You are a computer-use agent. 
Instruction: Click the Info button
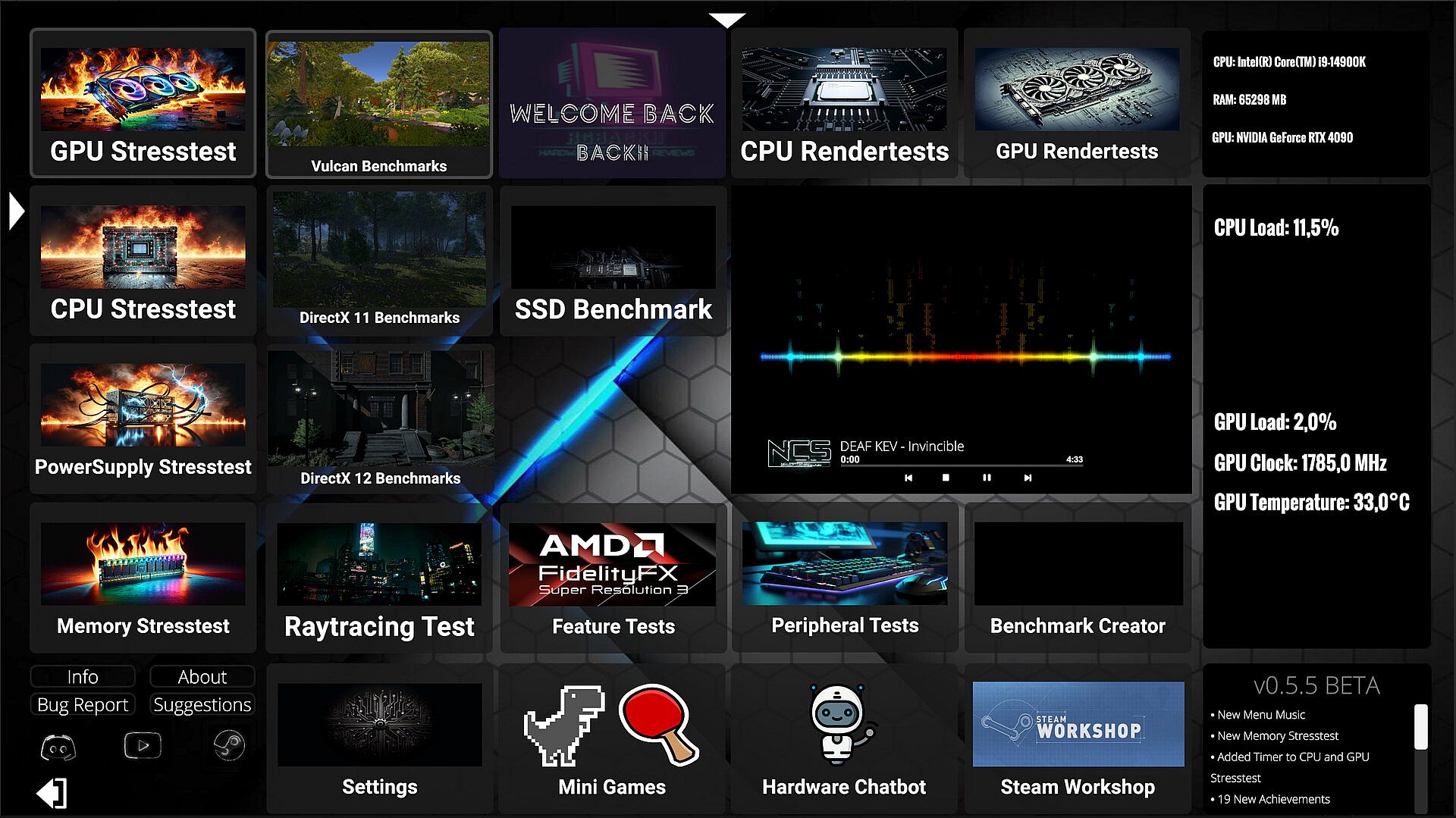[x=83, y=676]
